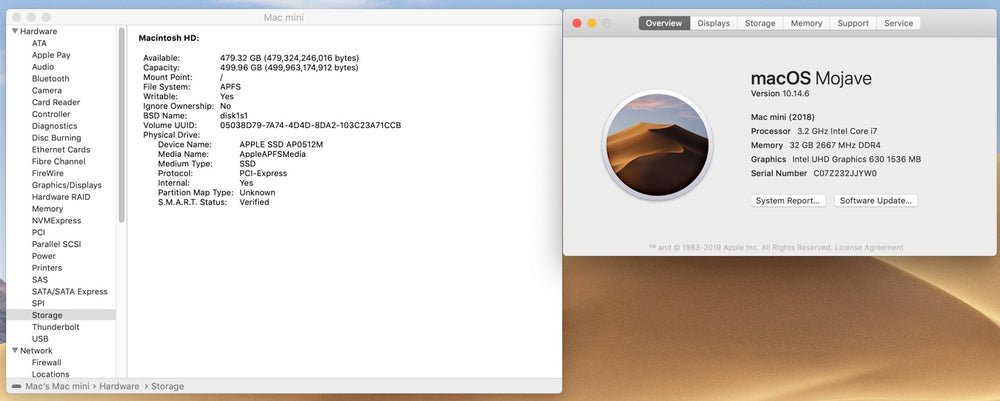This screenshot has width=1000, height=401.
Task: Select Bluetooth in the sidebar
Action: pos(50,78)
